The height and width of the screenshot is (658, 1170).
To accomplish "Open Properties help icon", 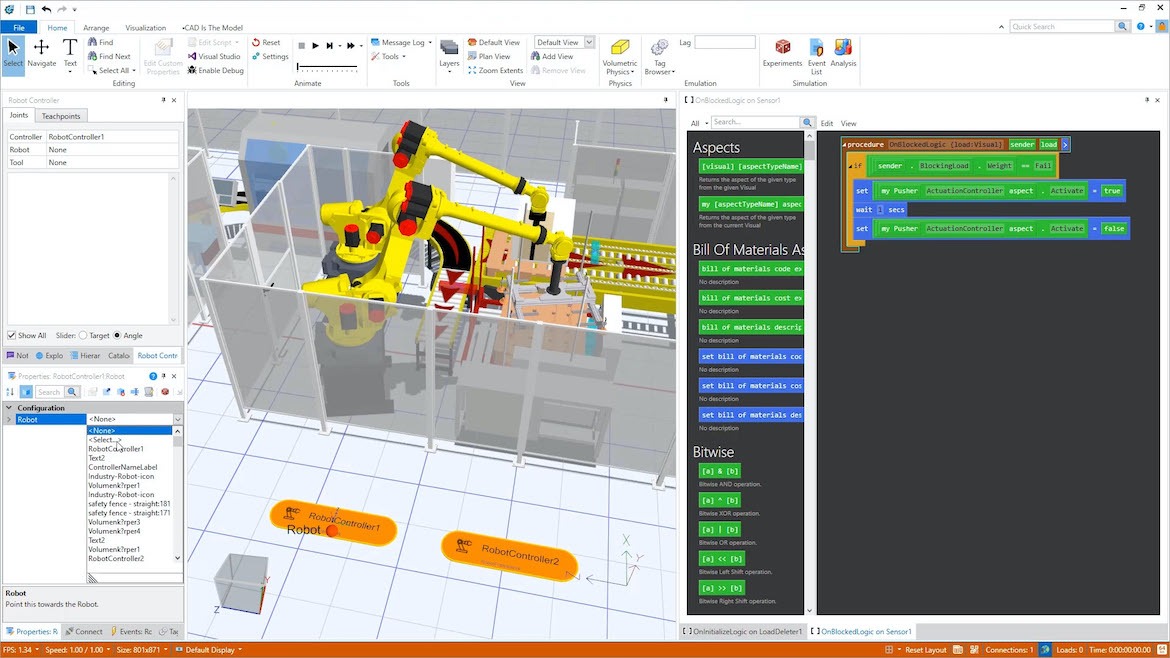I will coord(153,376).
